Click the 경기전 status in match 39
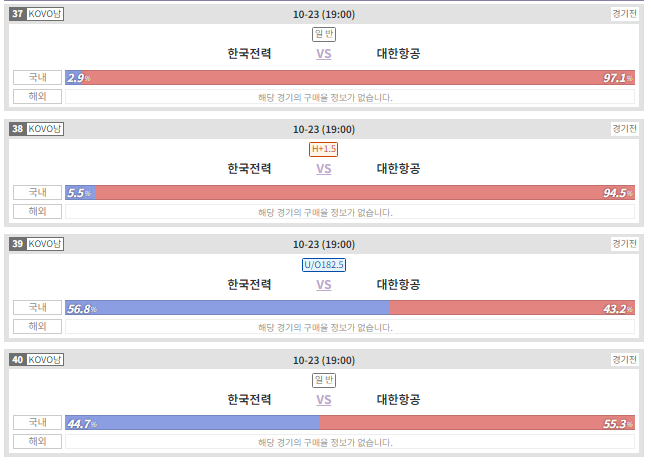The width and height of the screenshot is (651, 464). pos(624,244)
